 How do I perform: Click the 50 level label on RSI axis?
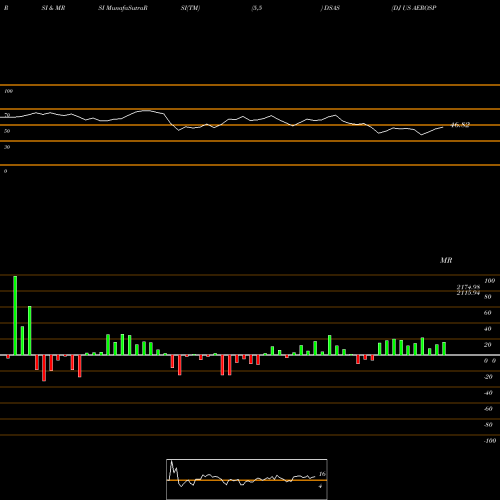(7, 131)
